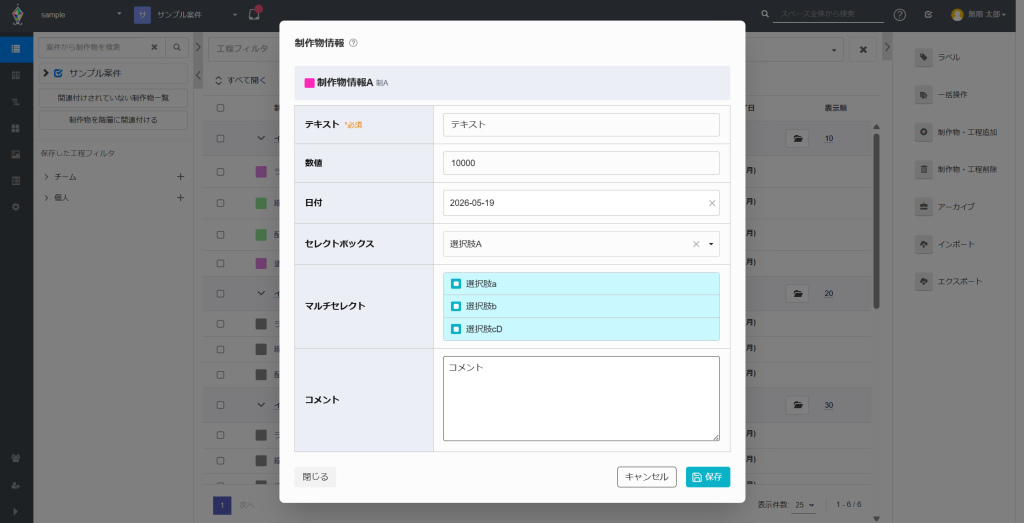This screenshot has width=1024, height=523.
Task: Toggle the 選択肢b checkbox
Action: point(456,306)
